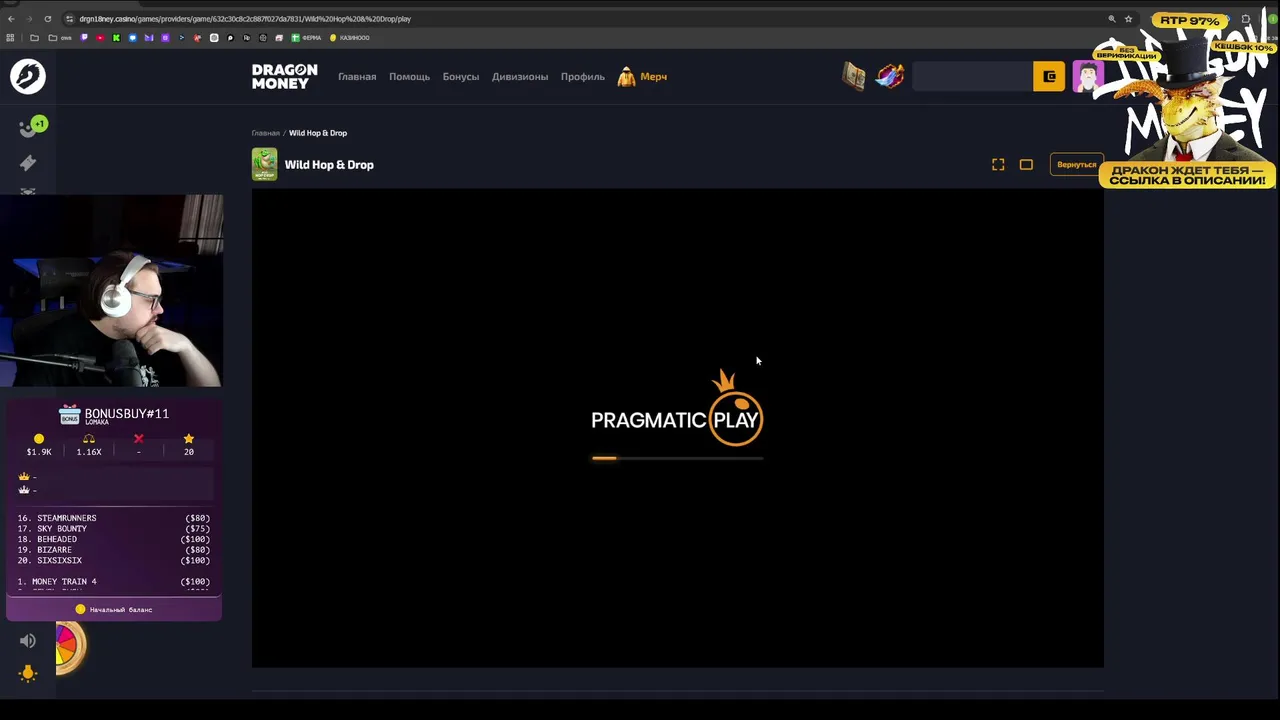
Task: Click the site info icon in address bar
Action: (69, 19)
